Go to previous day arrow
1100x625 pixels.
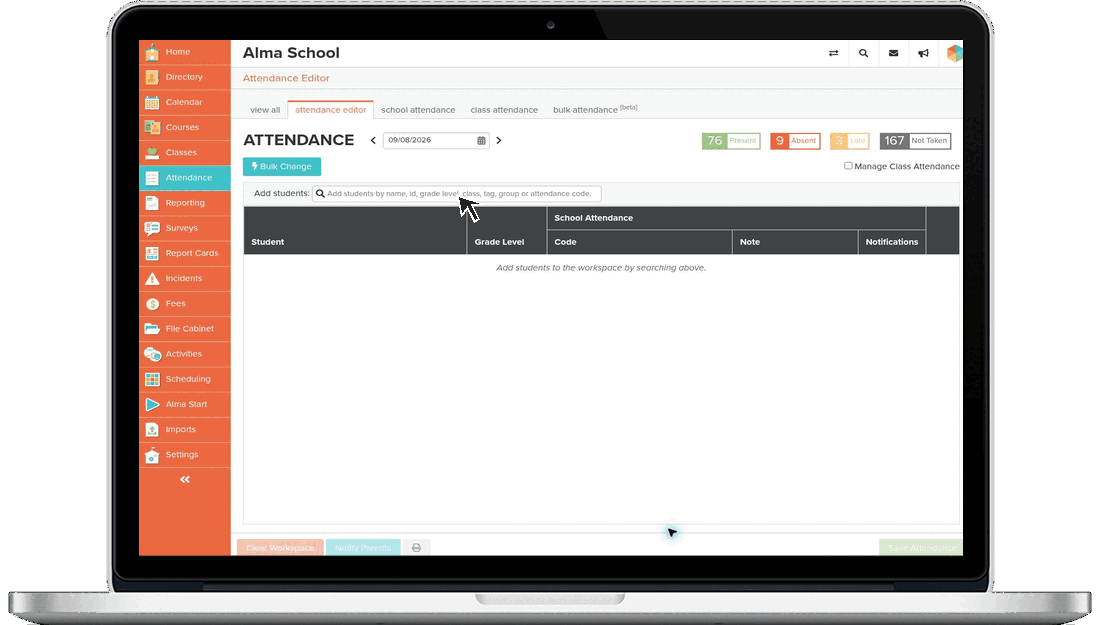click(373, 141)
